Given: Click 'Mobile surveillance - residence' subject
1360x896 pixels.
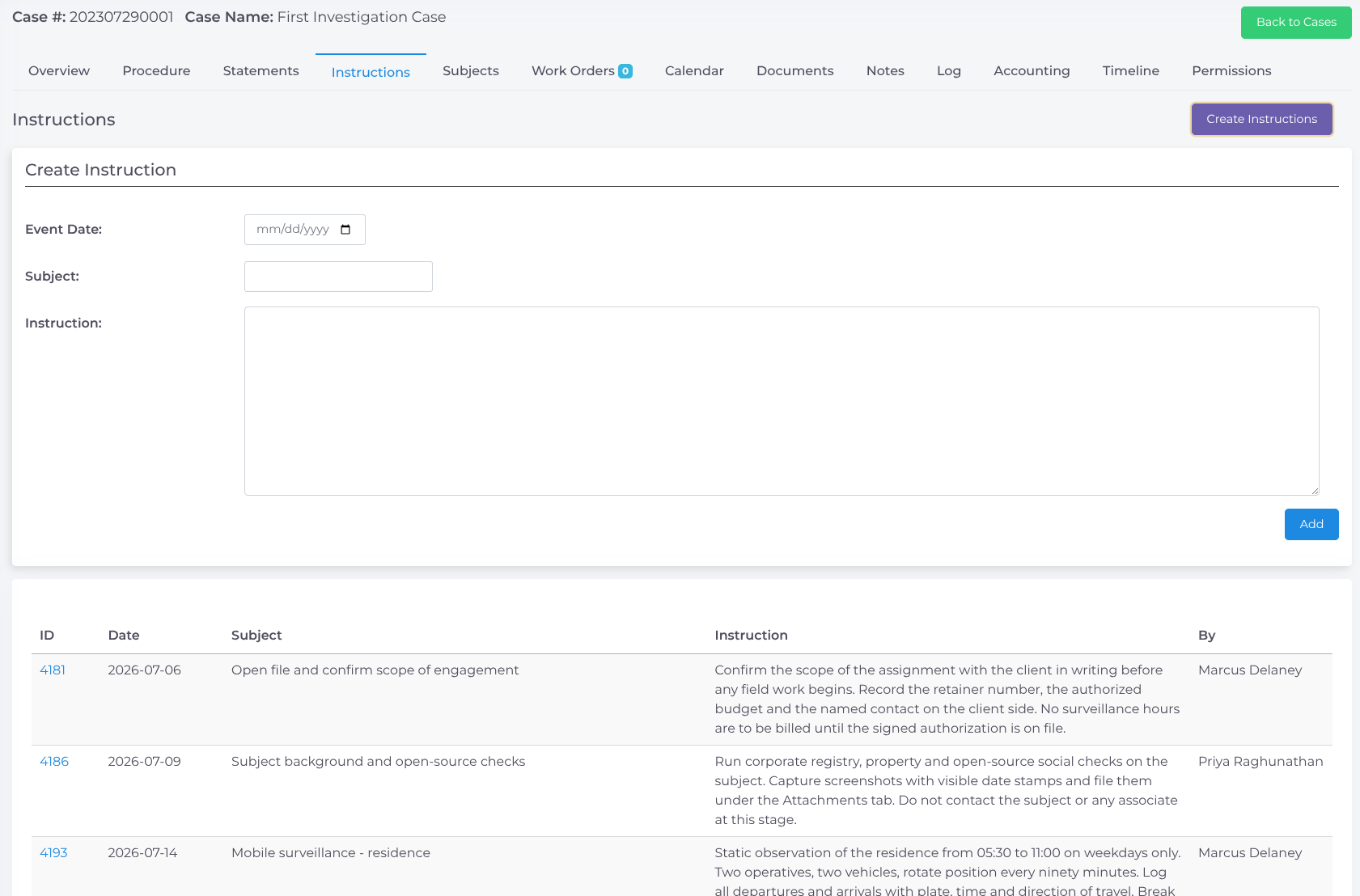Looking at the screenshot, I should tap(331, 853).
